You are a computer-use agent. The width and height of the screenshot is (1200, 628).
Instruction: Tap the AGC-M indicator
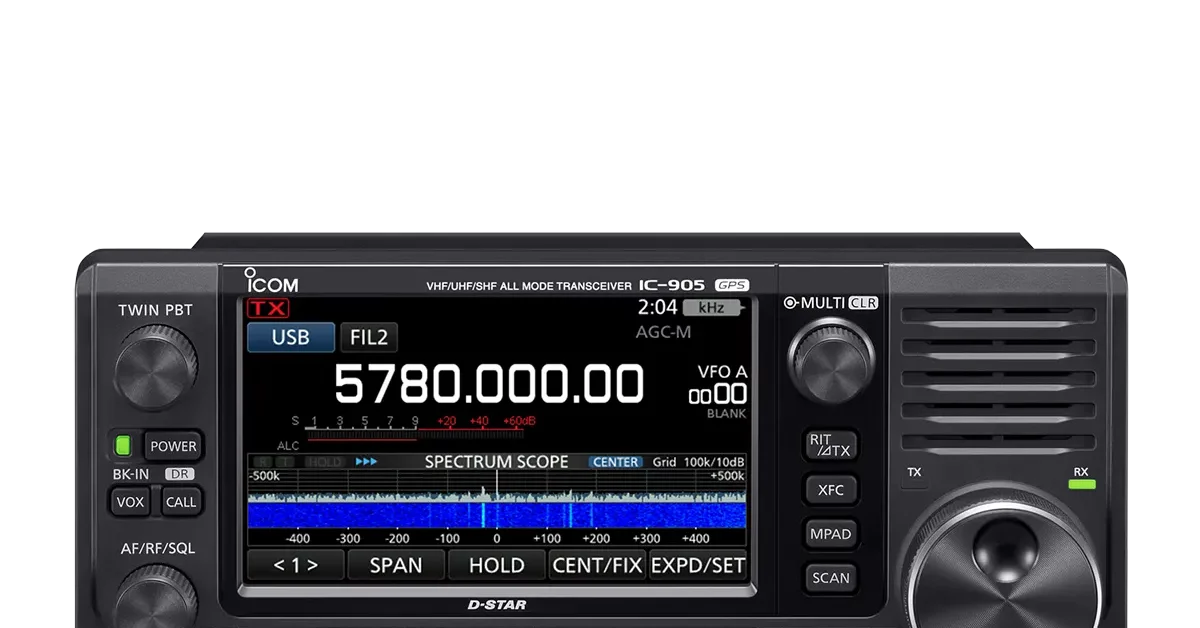pyautogui.click(x=664, y=332)
